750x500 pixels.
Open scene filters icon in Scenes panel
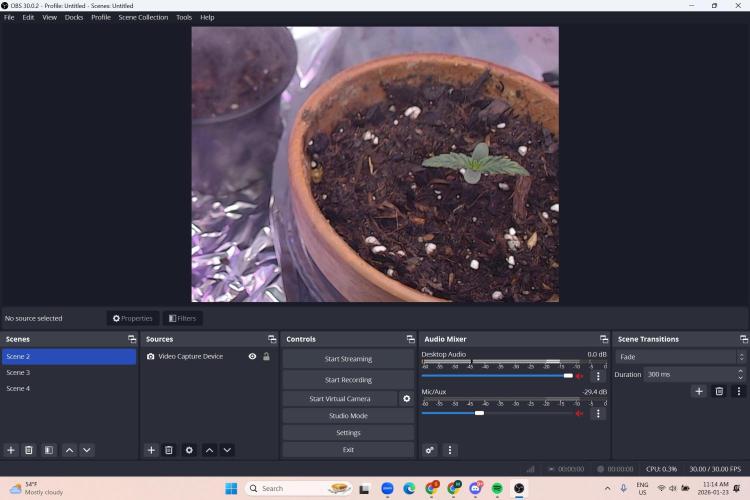coord(48,450)
